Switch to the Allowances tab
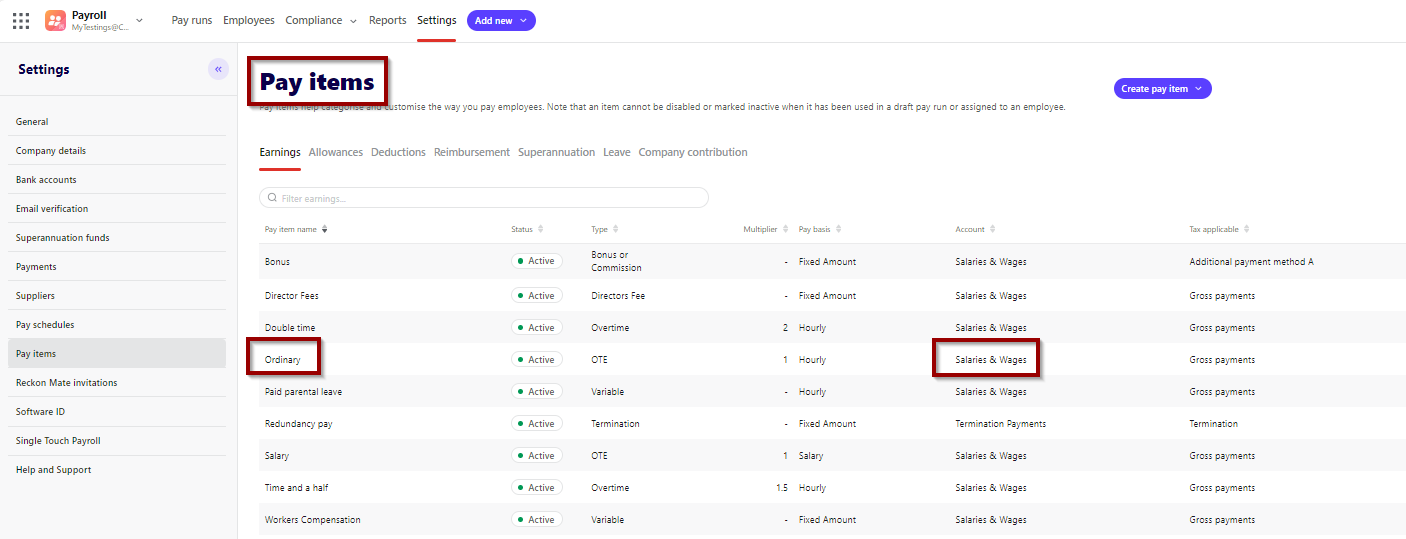The width and height of the screenshot is (1406, 539). pos(336,152)
